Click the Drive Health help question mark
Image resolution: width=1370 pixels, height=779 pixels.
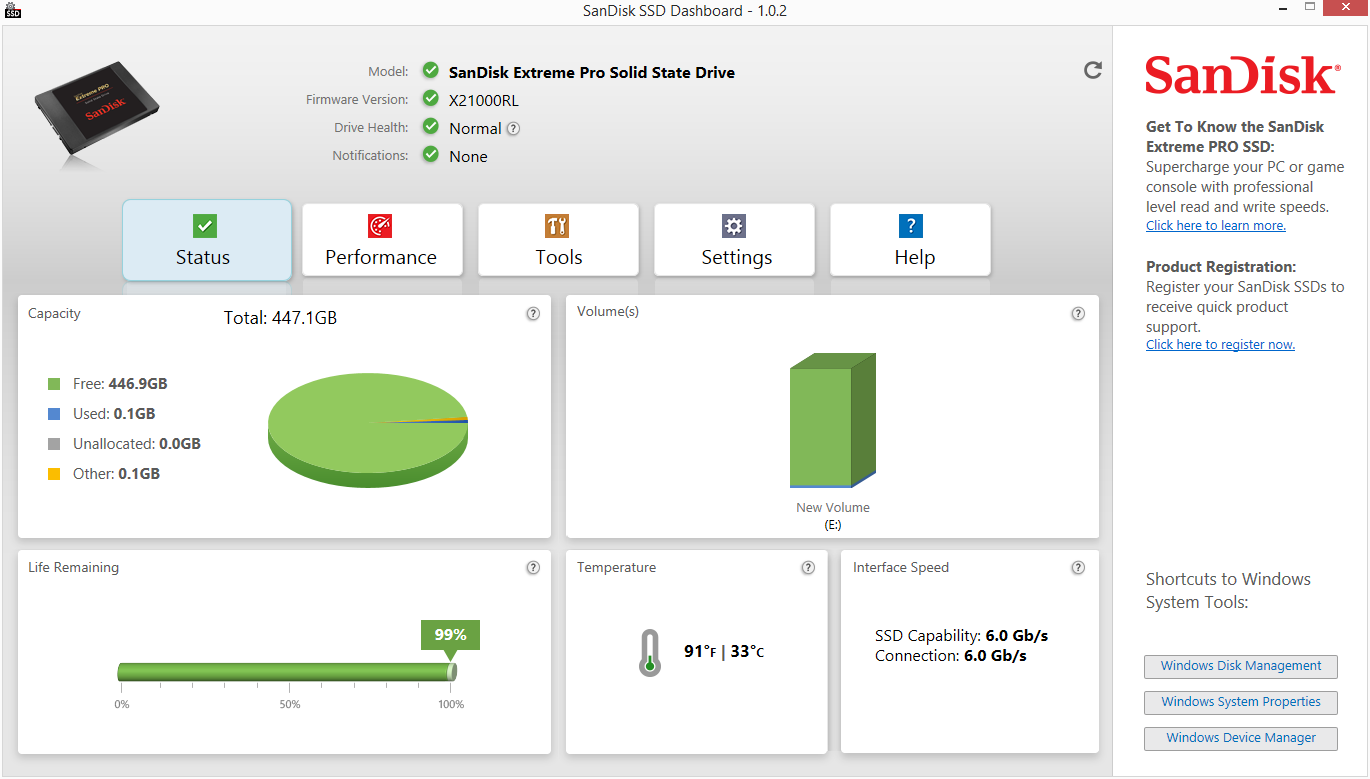(513, 128)
